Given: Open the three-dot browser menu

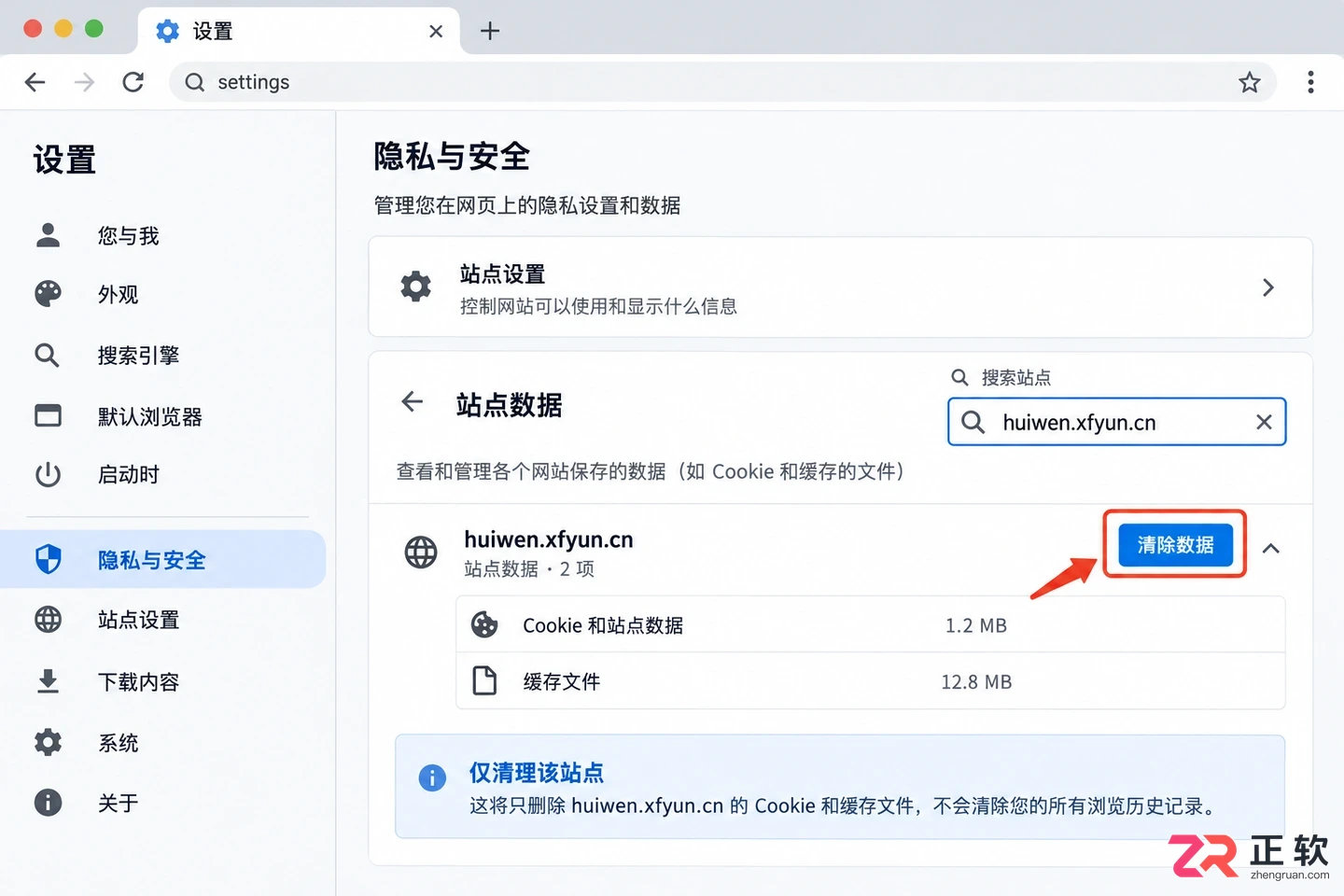Looking at the screenshot, I should [x=1310, y=82].
